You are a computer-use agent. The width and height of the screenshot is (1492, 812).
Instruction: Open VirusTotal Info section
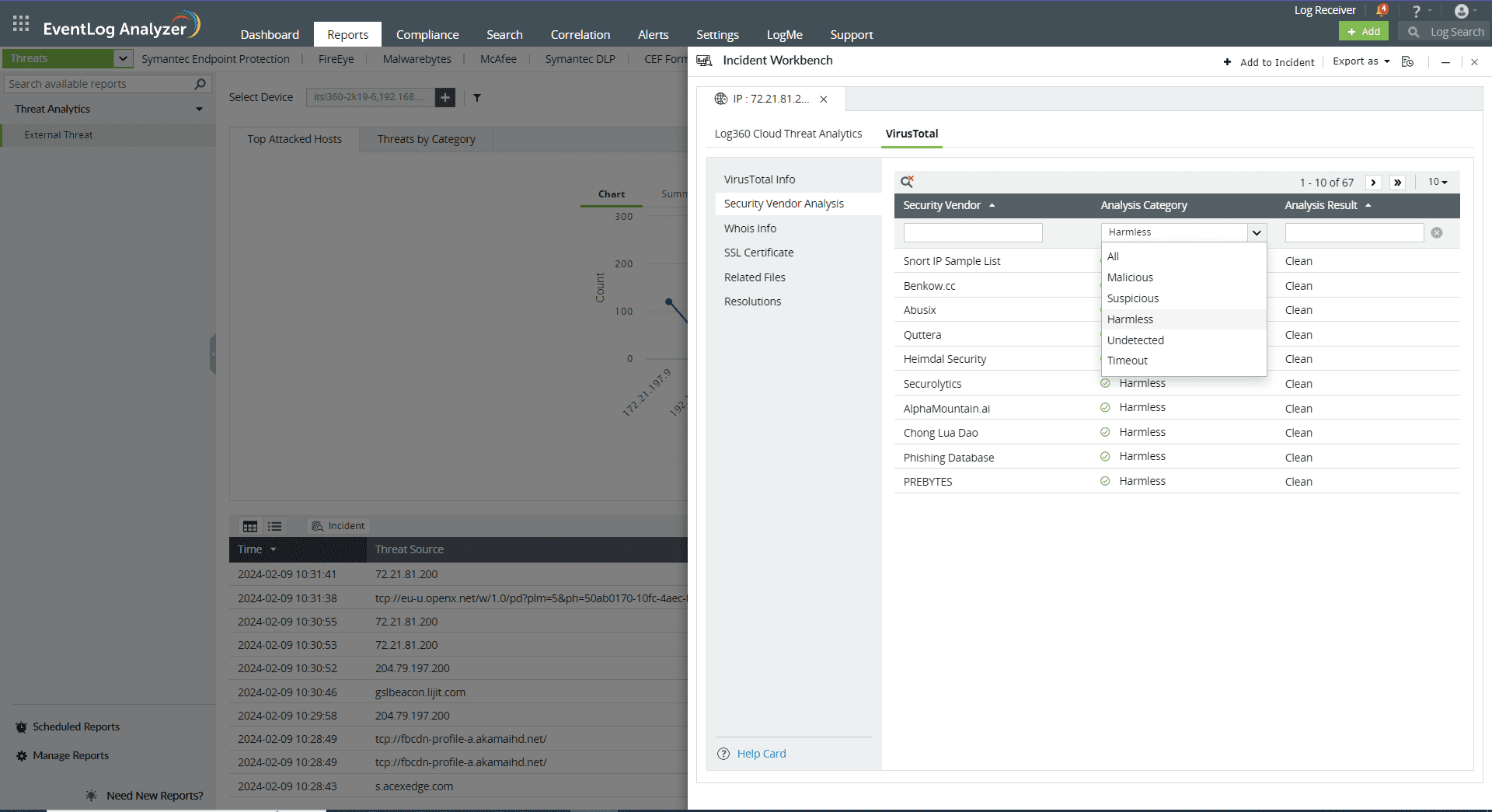pos(759,179)
